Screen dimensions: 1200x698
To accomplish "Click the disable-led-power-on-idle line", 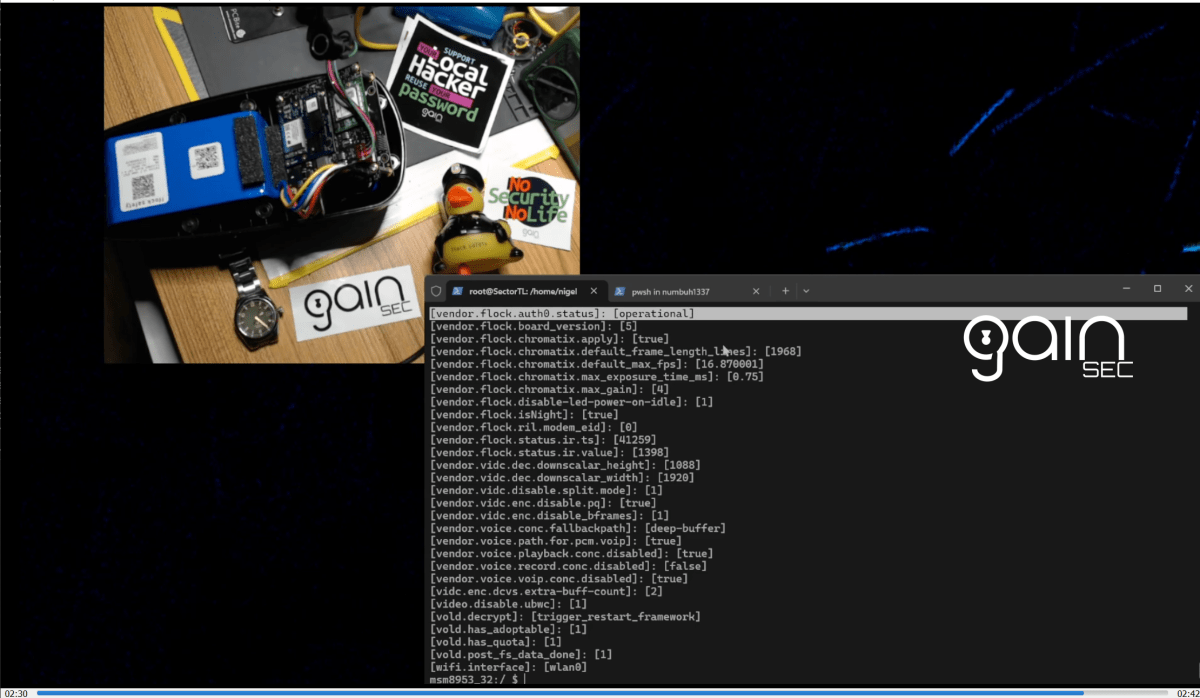I will point(571,402).
